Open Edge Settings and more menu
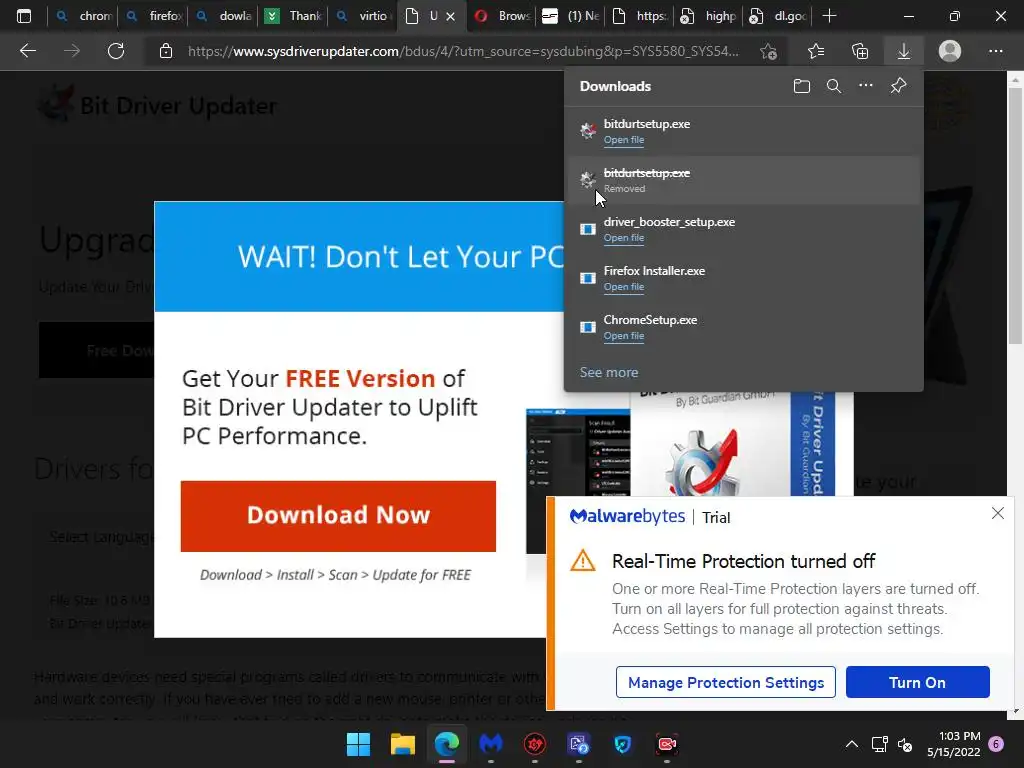The height and width of the screenshot is (768, 1024). [995, 51]
